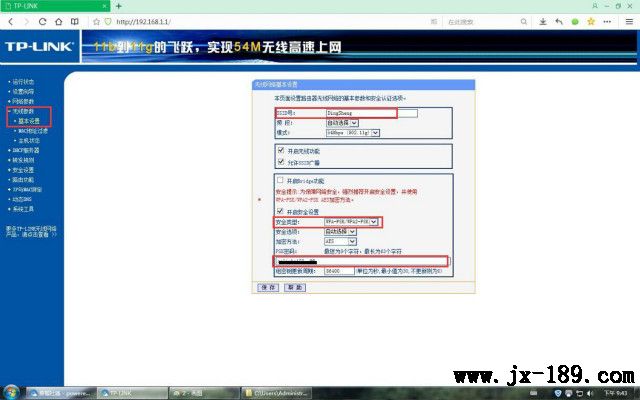This screenshot has width=640, height=400.
Task: Open the 安全选项 dropdown
Action: coord(340,231)
